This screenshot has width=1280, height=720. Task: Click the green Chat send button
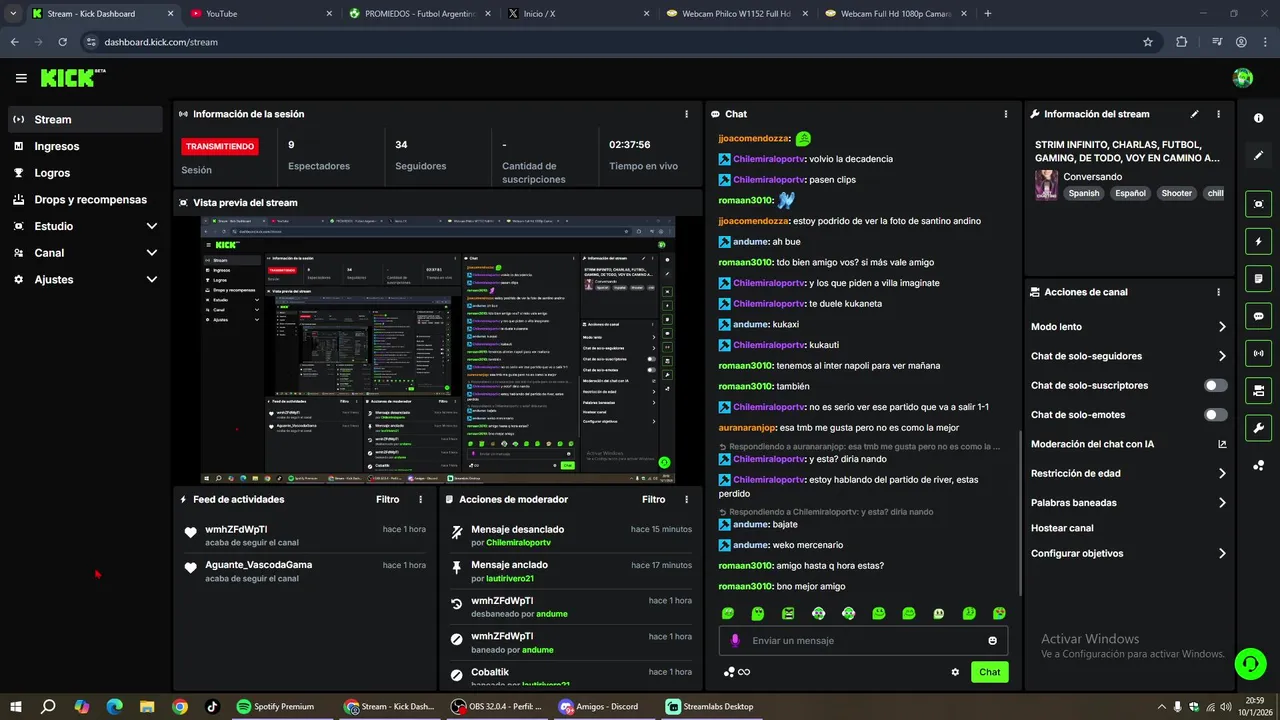pyautogui.click(x=989, y=672)
